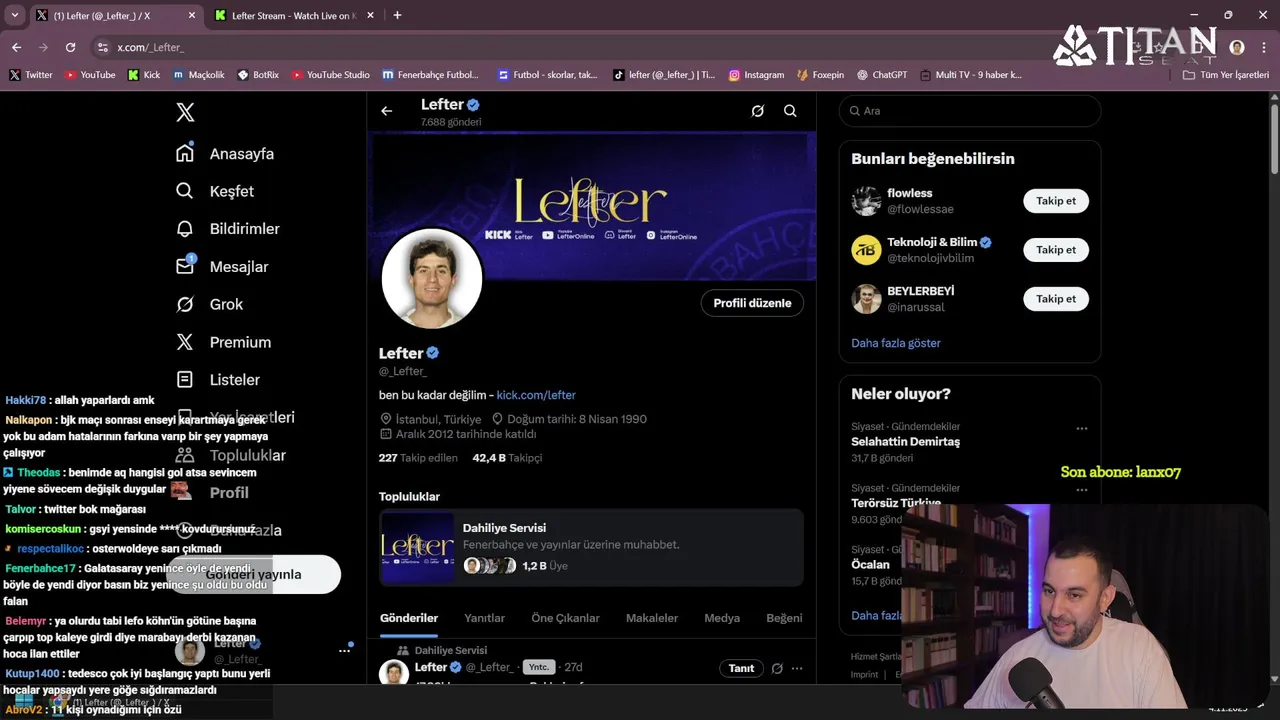This screenshot has width=1280, height=720.
Task: Open Kick bookmark
Action: tap(144, 75)
